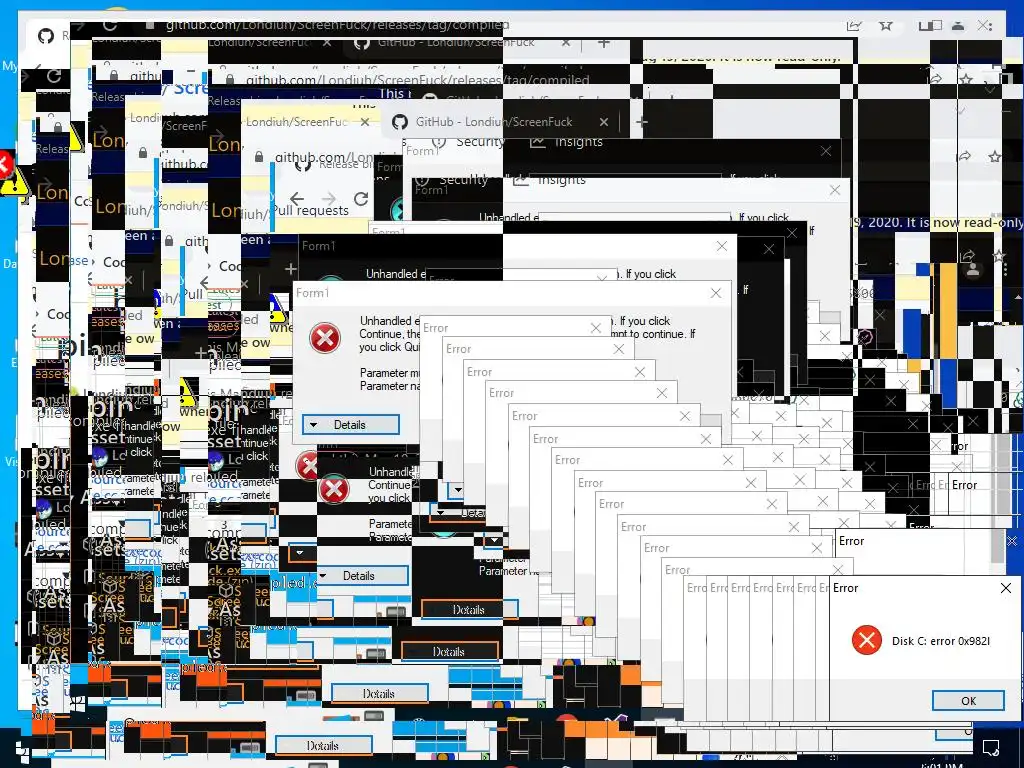Close the light-colored 'GitHub - Londiuh/ScreenFuck' tab
This screenshot has width=1024, height=768.
pos(603,121)
